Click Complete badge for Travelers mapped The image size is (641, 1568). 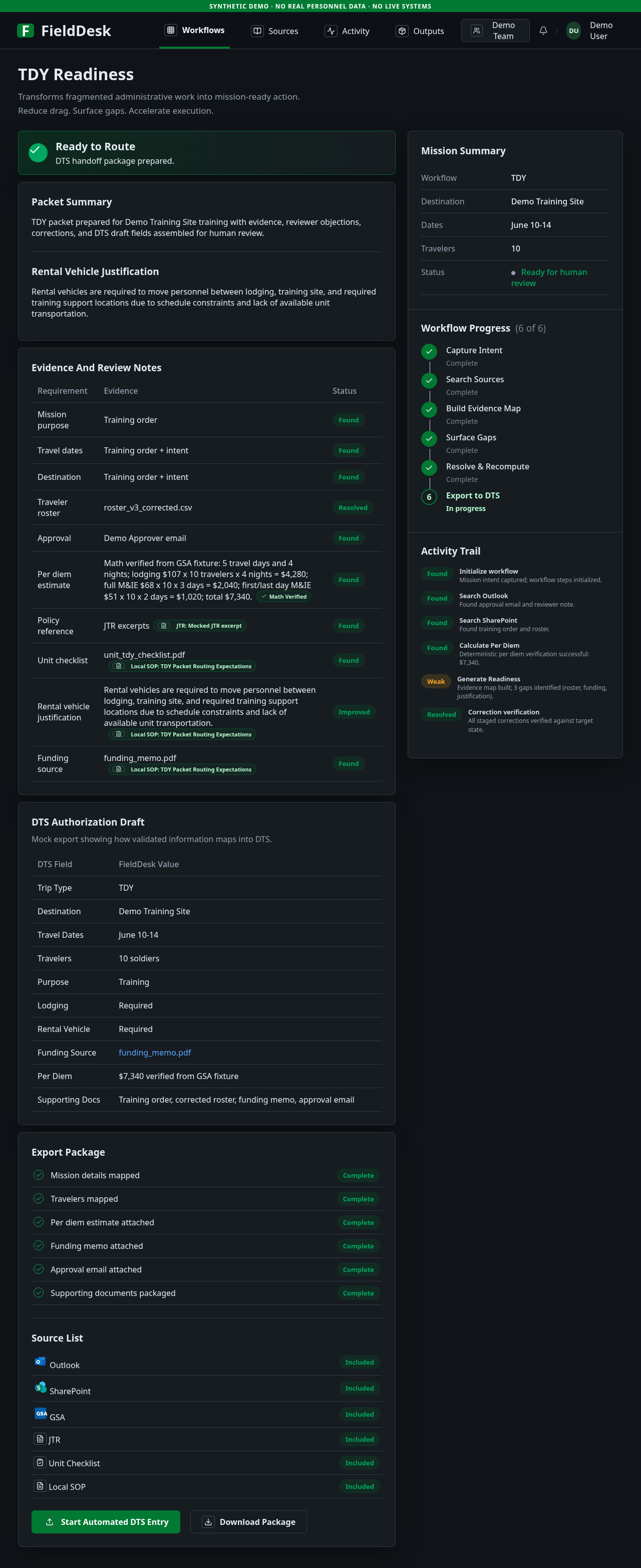point(359,1199)
